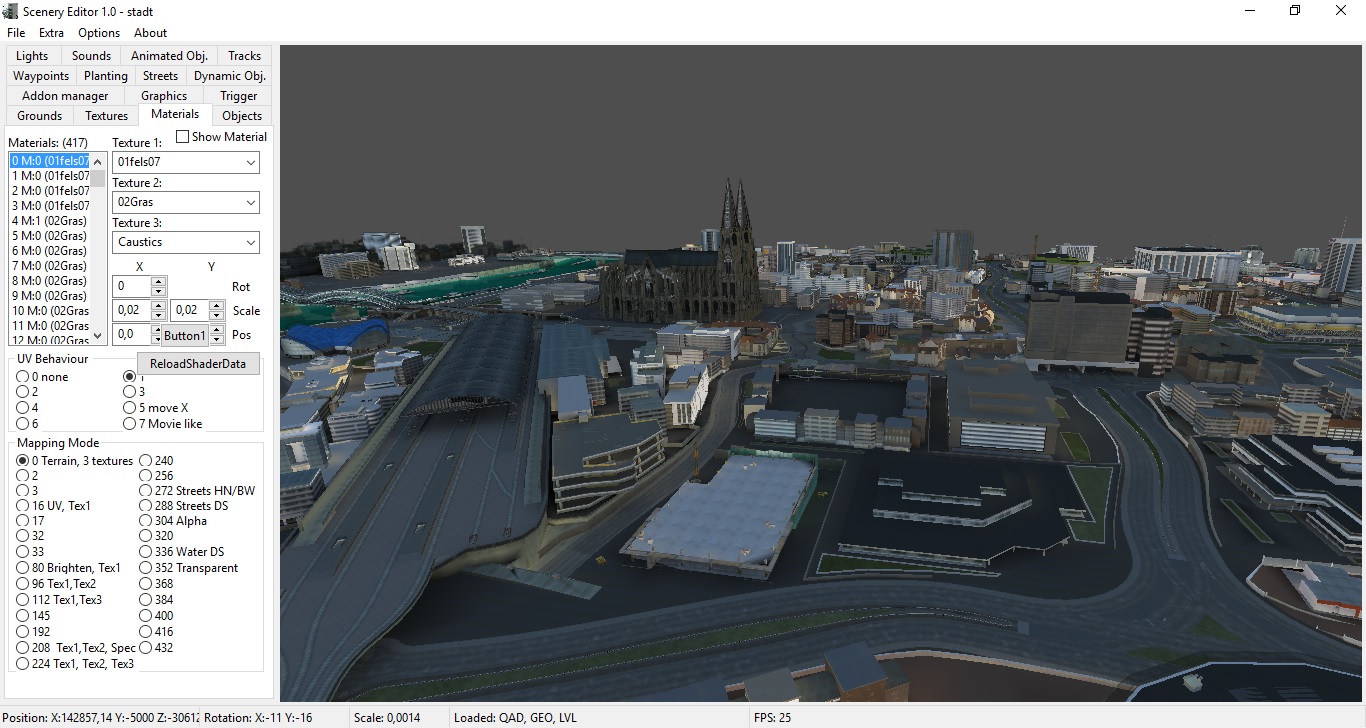The height and width of the screenshot is (728, 1366).
Task: Switch to the Animated Obj. tab
Action: tap(169, 56)
